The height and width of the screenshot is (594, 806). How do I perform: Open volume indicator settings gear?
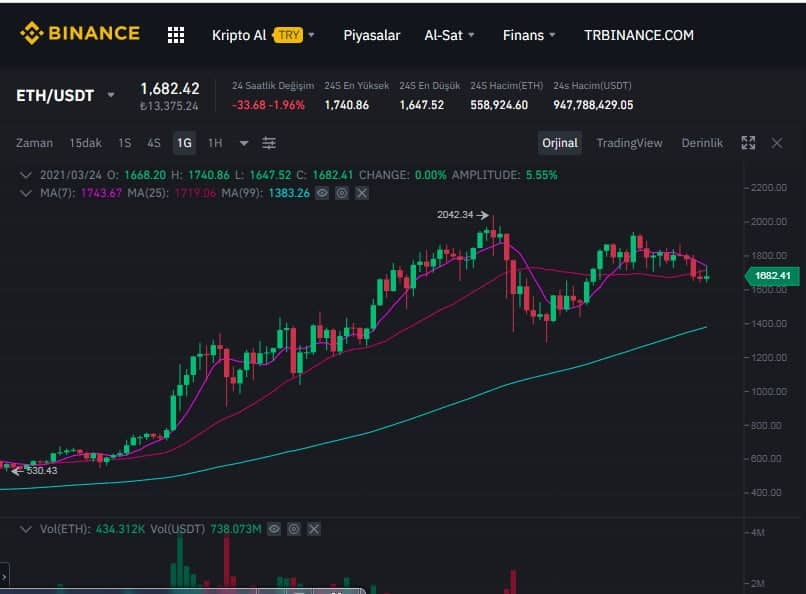[294, 528]
